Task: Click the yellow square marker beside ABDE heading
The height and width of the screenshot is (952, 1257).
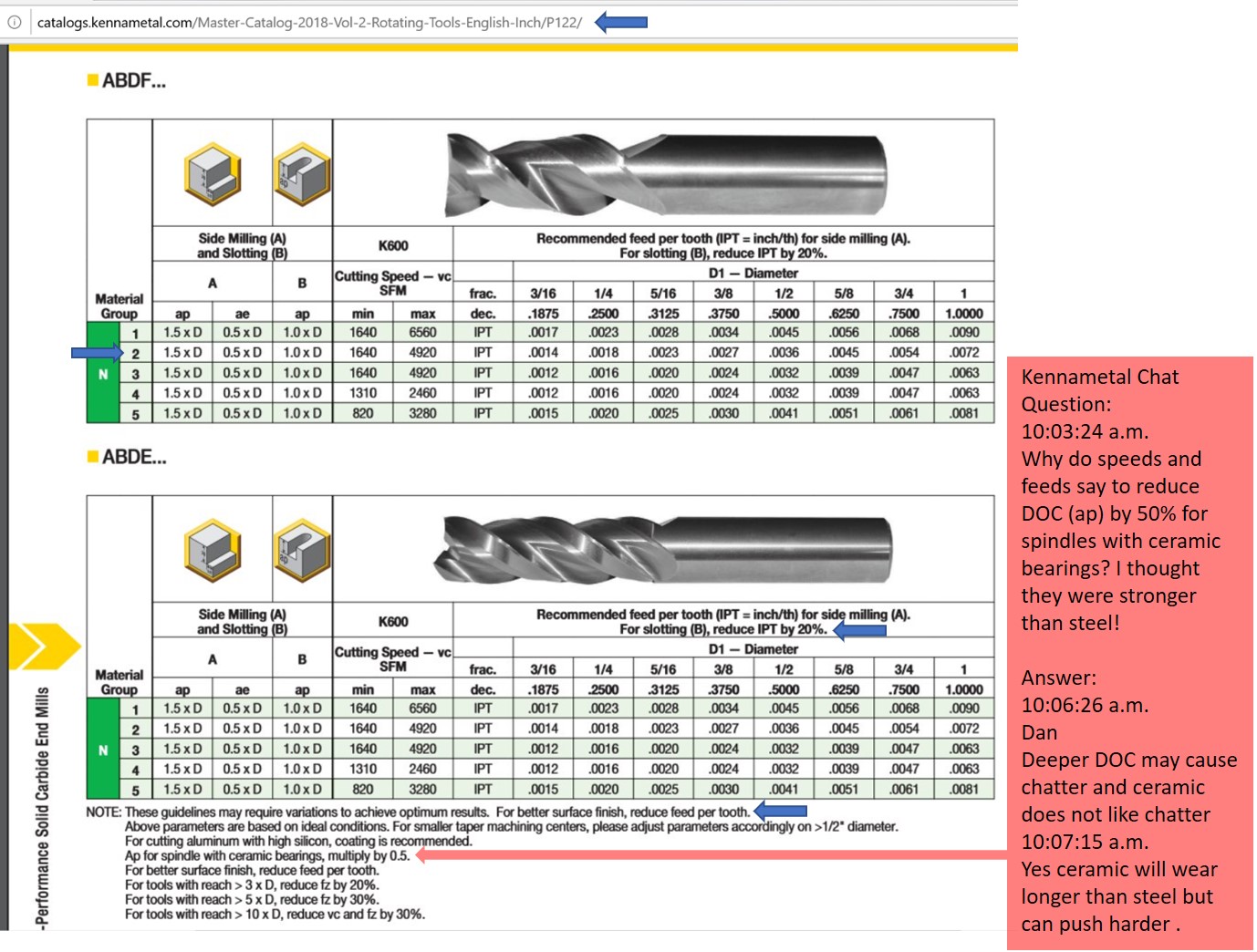Action: [x=91, y=459]
